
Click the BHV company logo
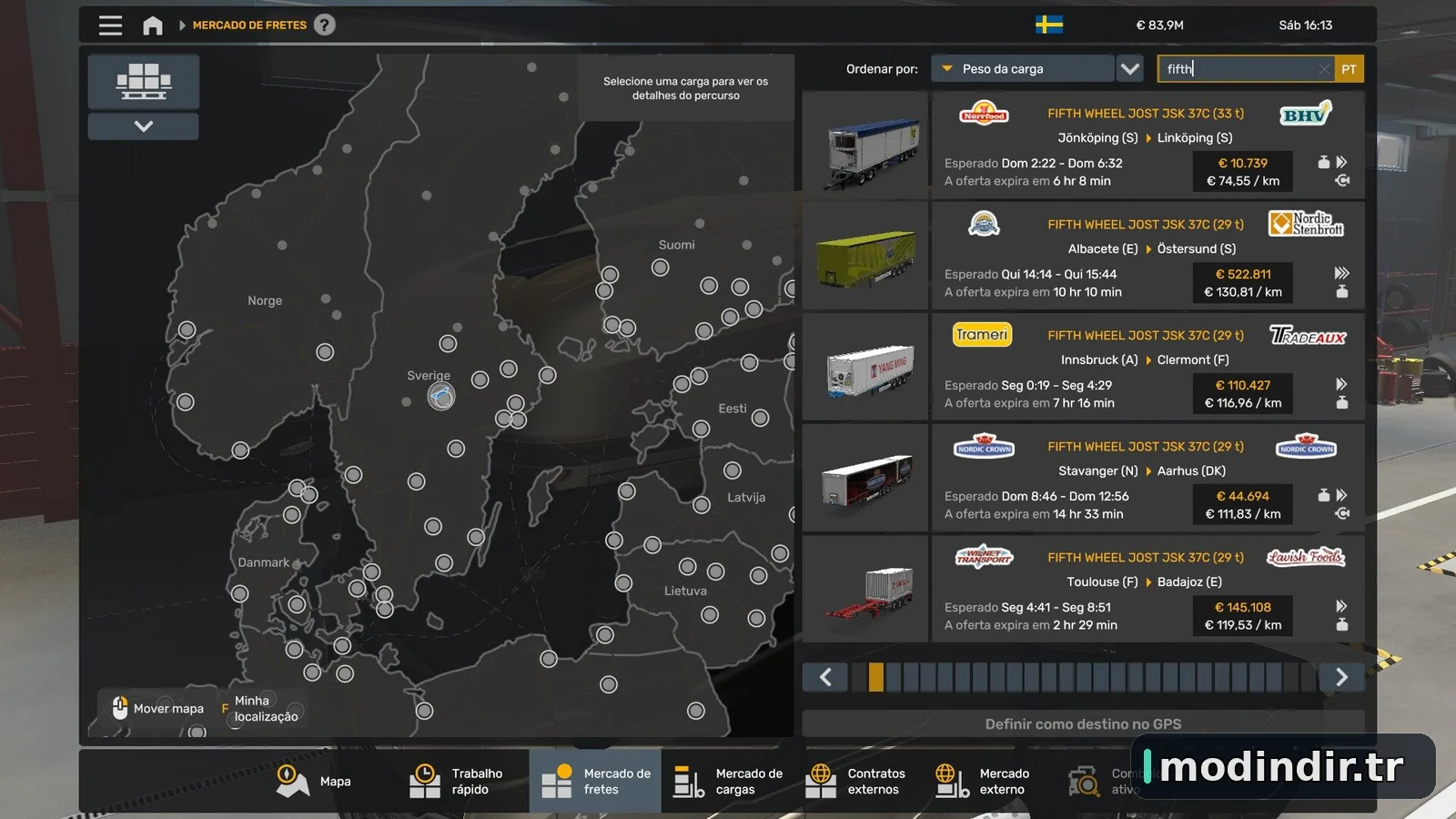point(1306,114)
